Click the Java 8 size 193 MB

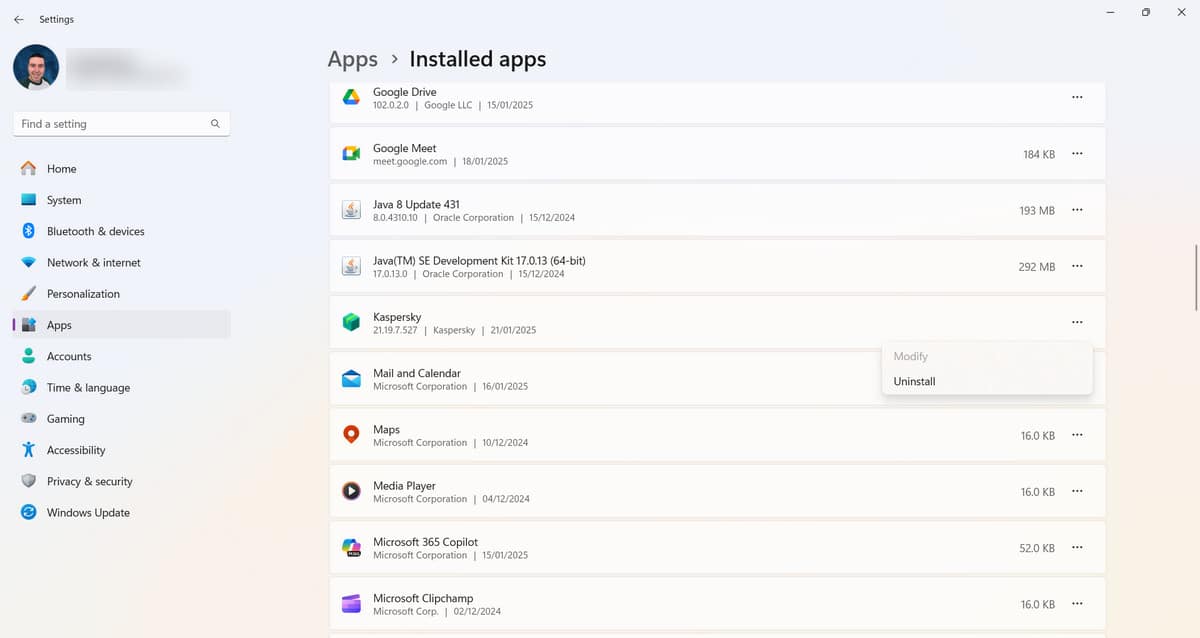(x=1037, y=211)
